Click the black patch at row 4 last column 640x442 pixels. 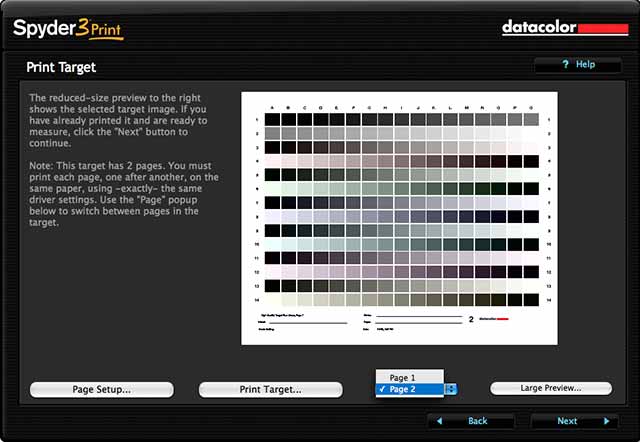coord(531,161)
